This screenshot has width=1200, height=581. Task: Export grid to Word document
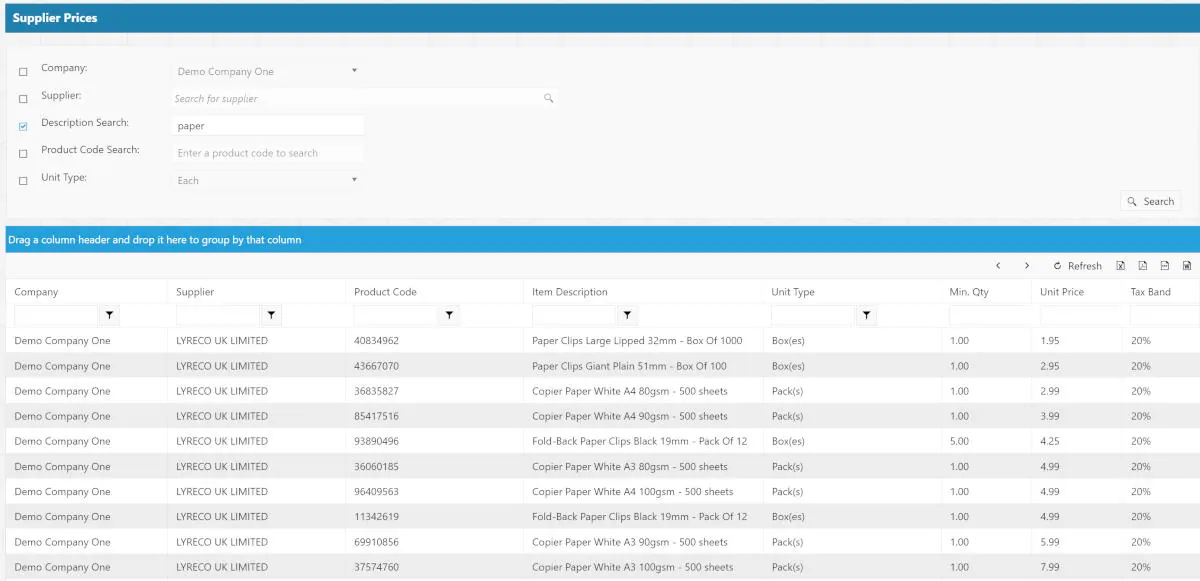tap(1187, 266)
